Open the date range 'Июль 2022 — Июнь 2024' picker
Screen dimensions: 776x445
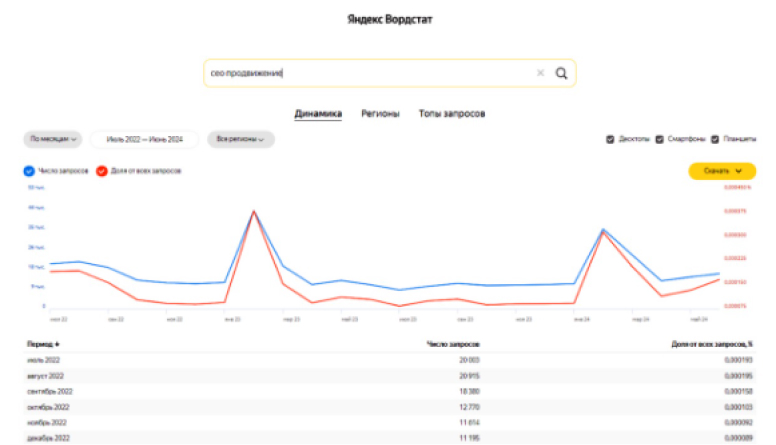click(144, 139)
